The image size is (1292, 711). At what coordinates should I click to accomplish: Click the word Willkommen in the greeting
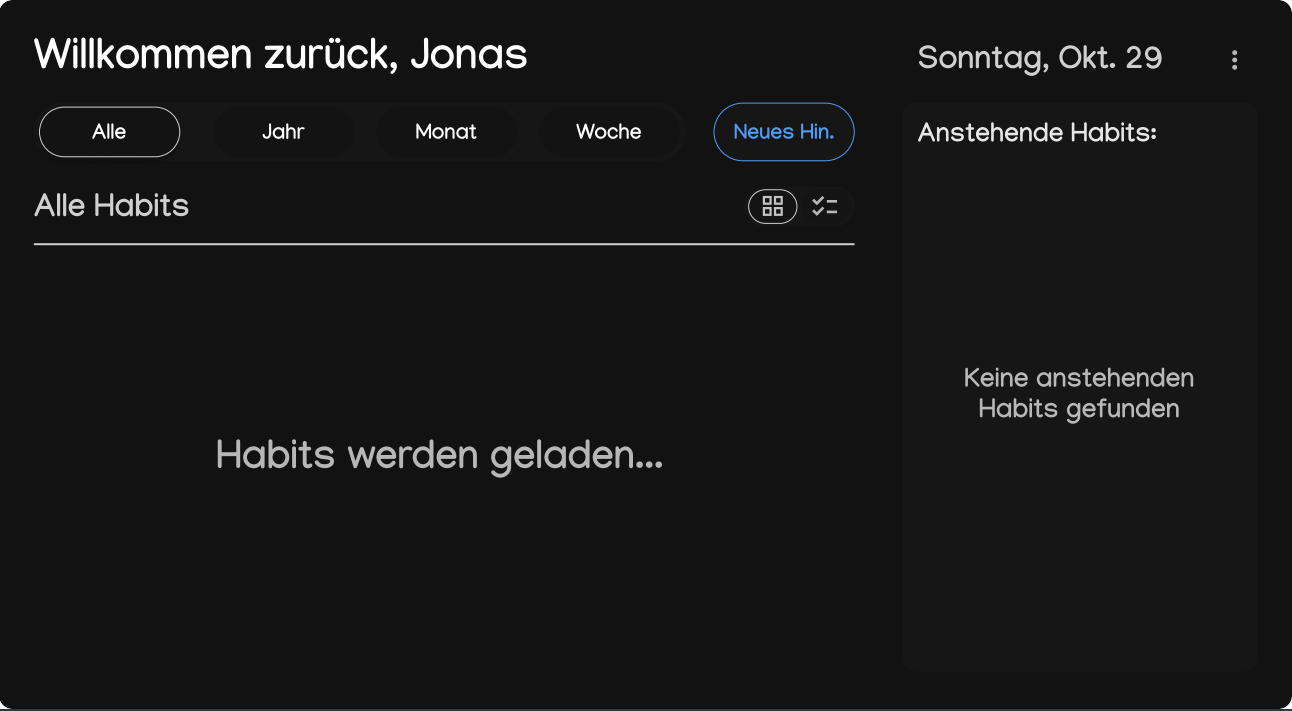[x=144, y=55]
